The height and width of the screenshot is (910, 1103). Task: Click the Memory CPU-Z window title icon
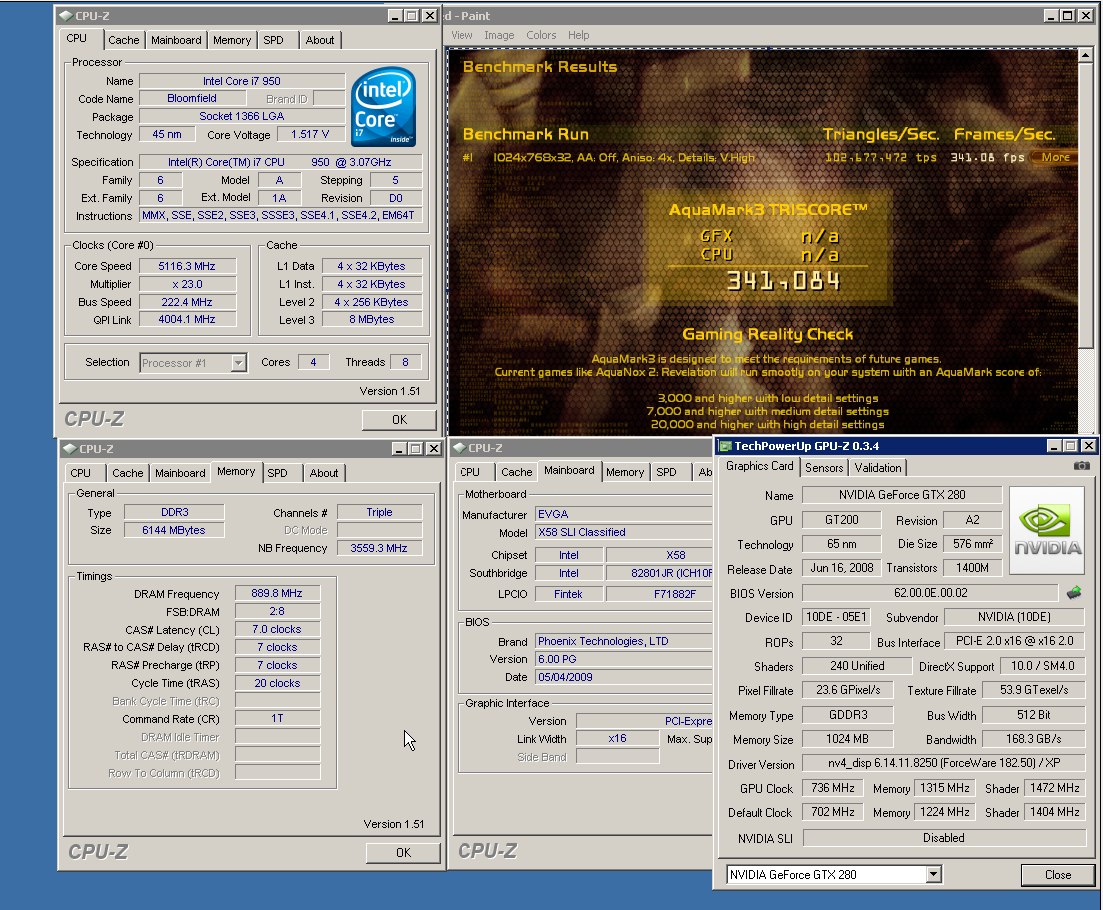(x=70, y=449)
